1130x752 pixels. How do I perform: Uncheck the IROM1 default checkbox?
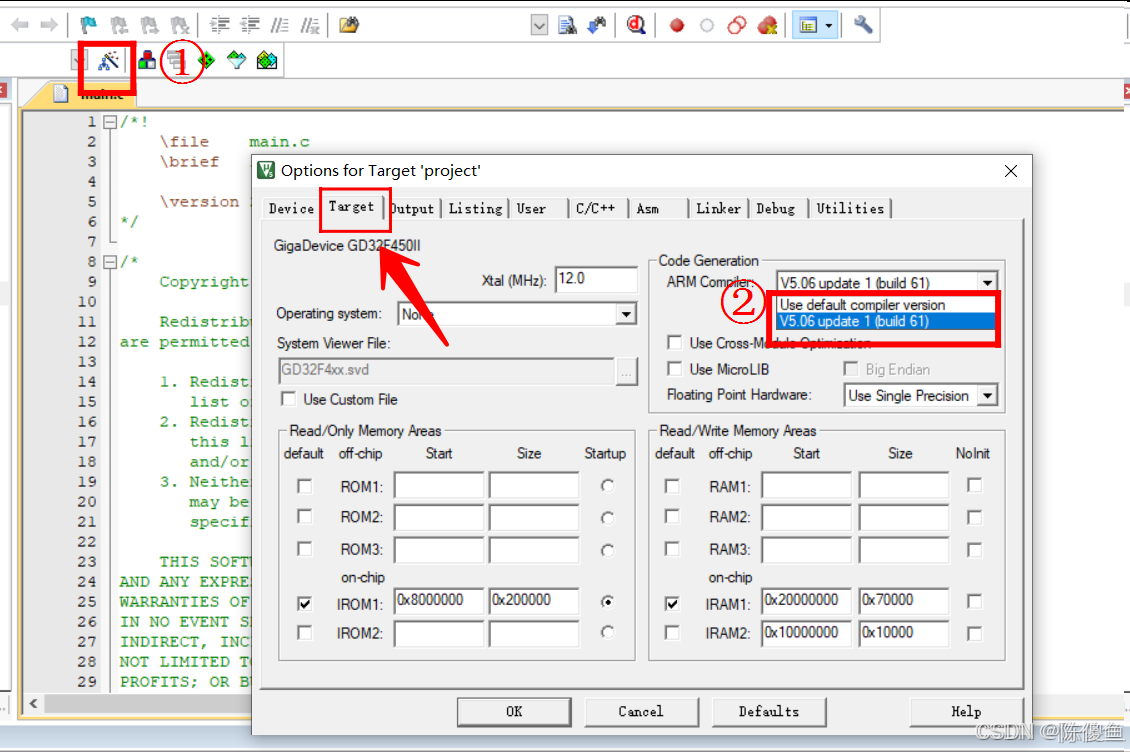pyautogui.click(x=305, y=603)
